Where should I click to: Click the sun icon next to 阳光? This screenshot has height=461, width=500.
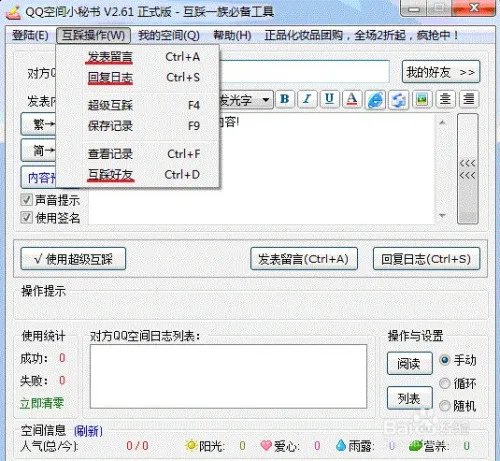[x=191, y=445]
